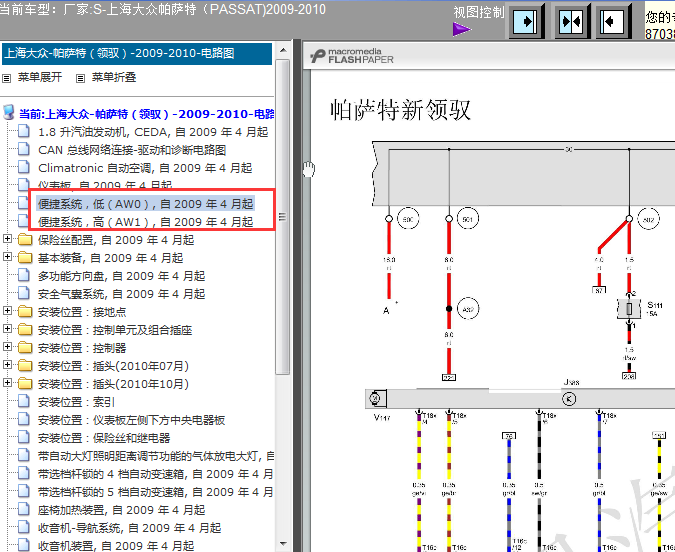Click the 菜单折叠 collapse-all icon

(x=80, y=78)
